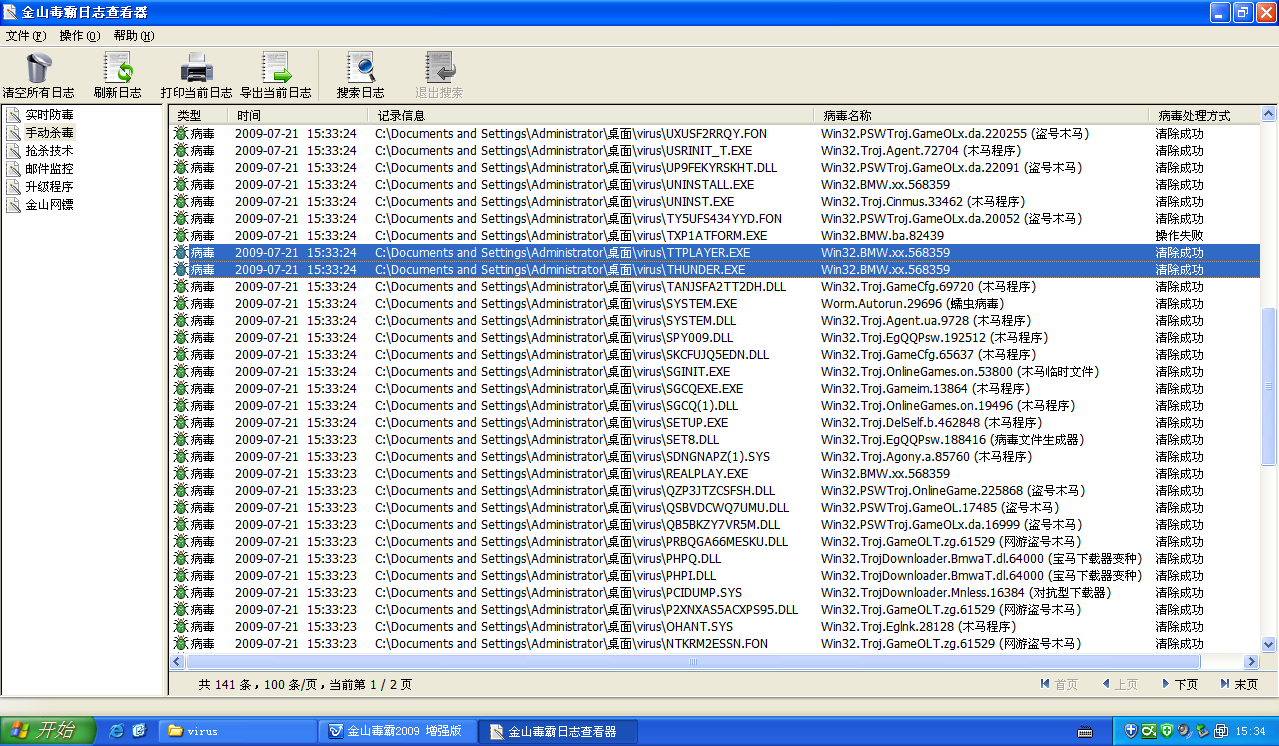Refresh logs with 刷新日志 icon

(118, 68)
